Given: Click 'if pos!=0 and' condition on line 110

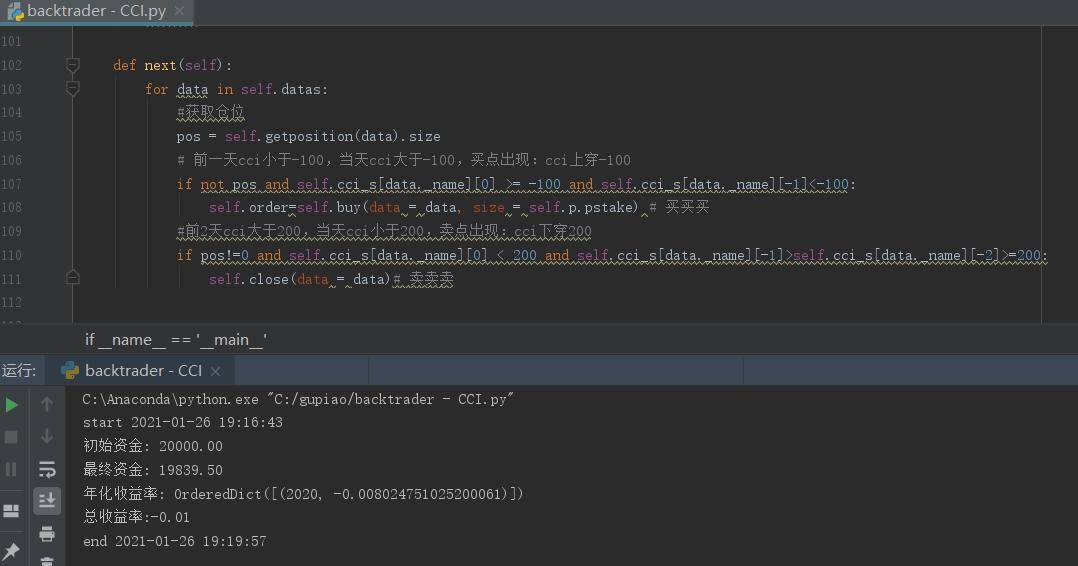Looking at the screenshot, I should click(229, 255).
